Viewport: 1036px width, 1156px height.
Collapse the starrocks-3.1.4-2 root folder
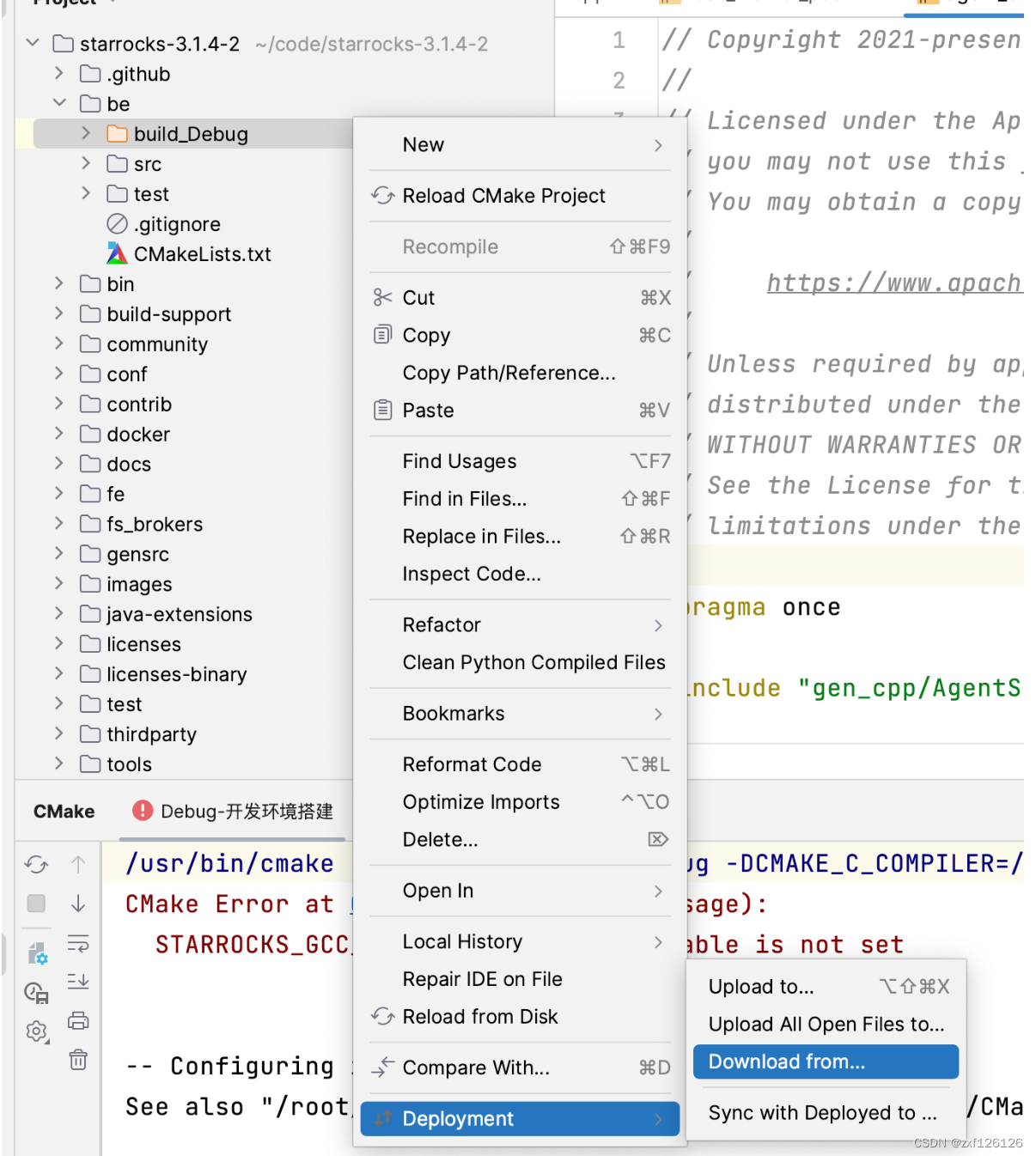tap(33, 42)
